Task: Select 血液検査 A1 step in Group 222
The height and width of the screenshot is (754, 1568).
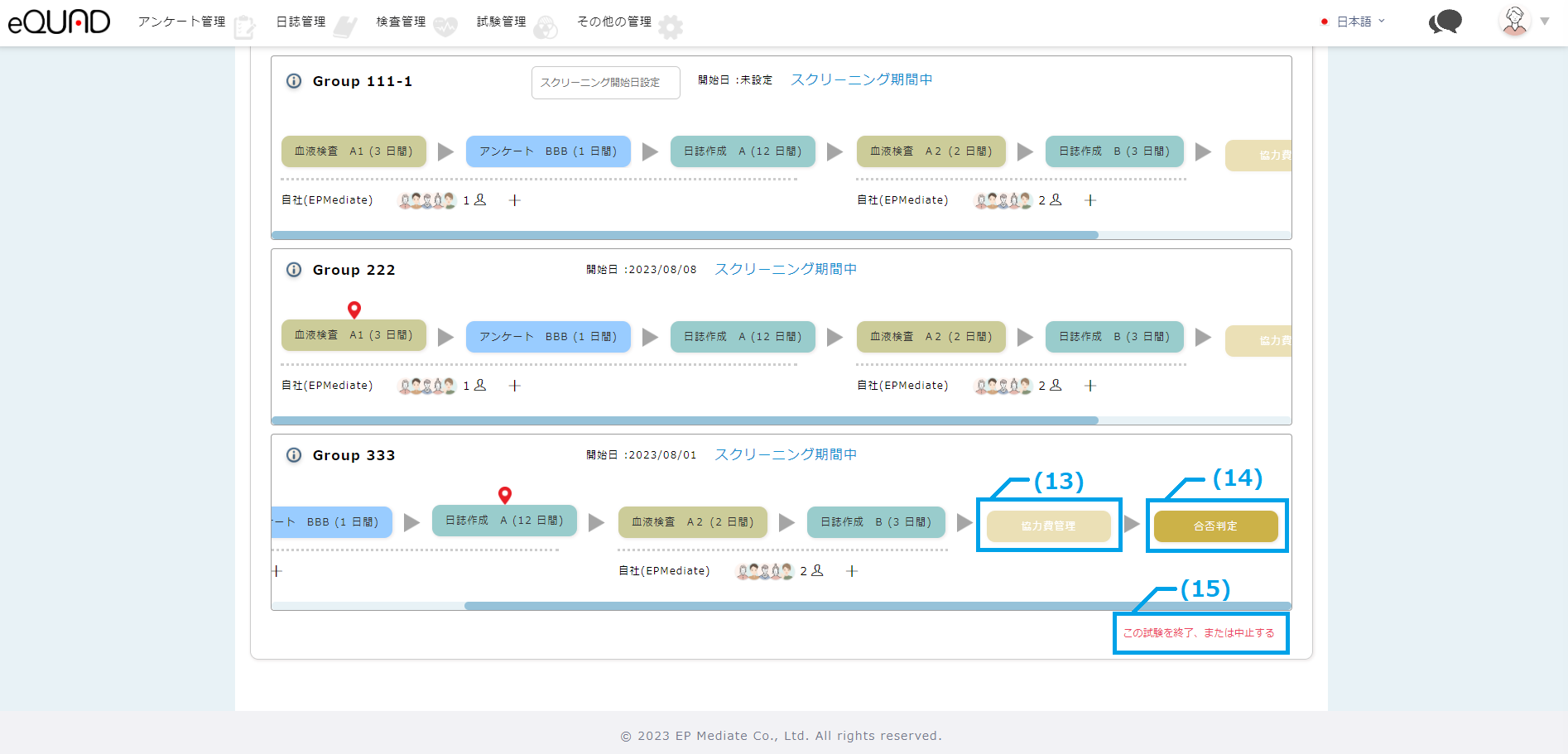Action: 354,335
